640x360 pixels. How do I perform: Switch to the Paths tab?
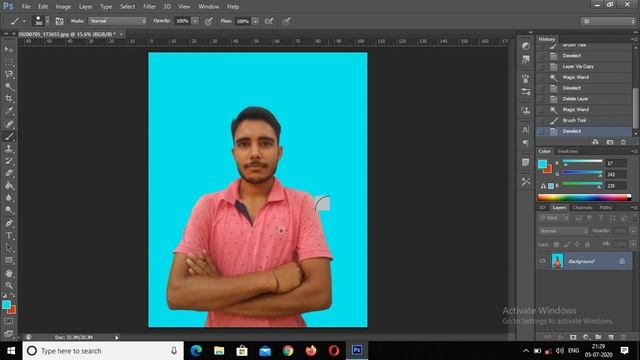[605, 208]
